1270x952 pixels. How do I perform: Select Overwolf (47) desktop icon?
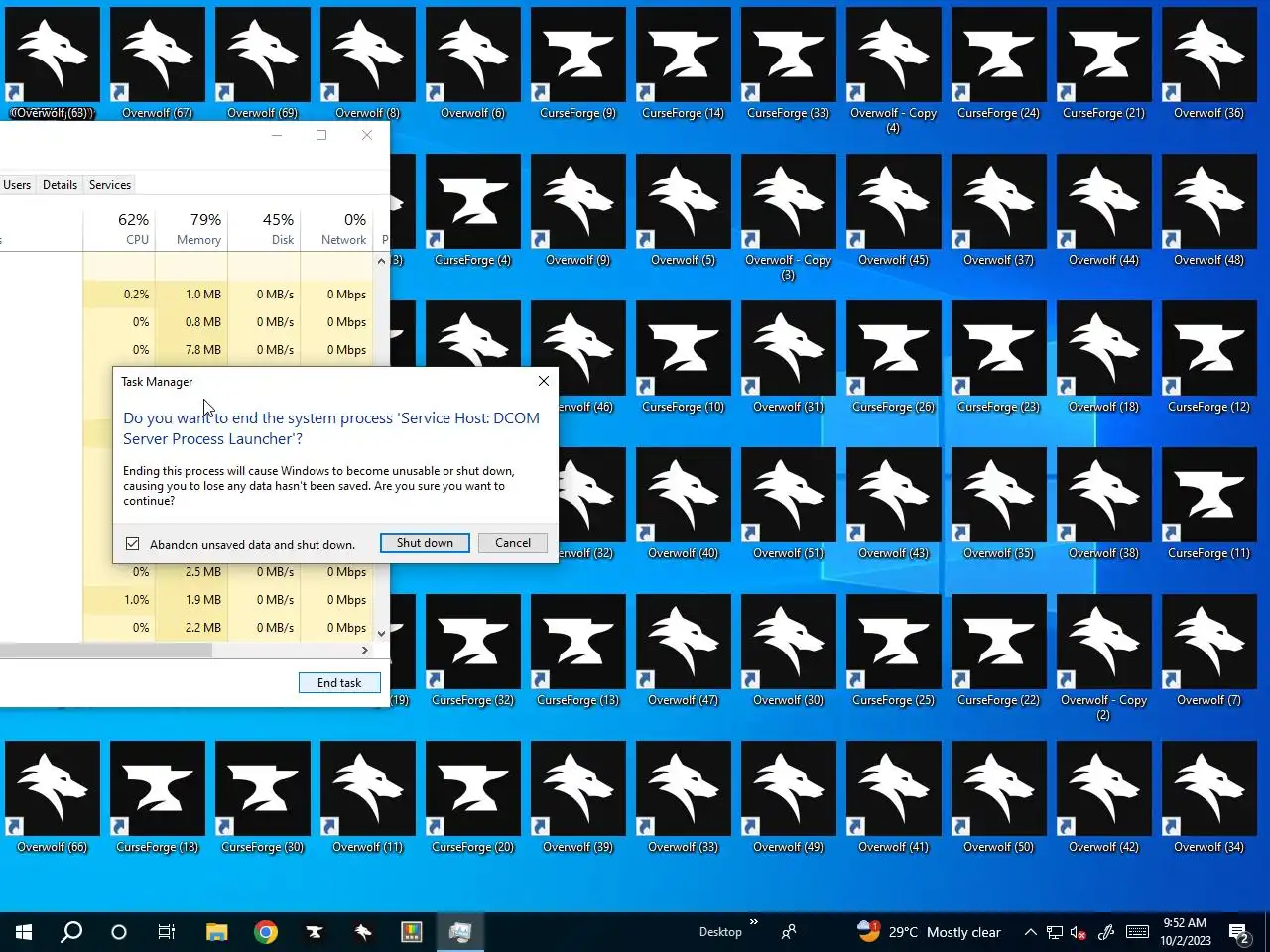pos(684,652)
